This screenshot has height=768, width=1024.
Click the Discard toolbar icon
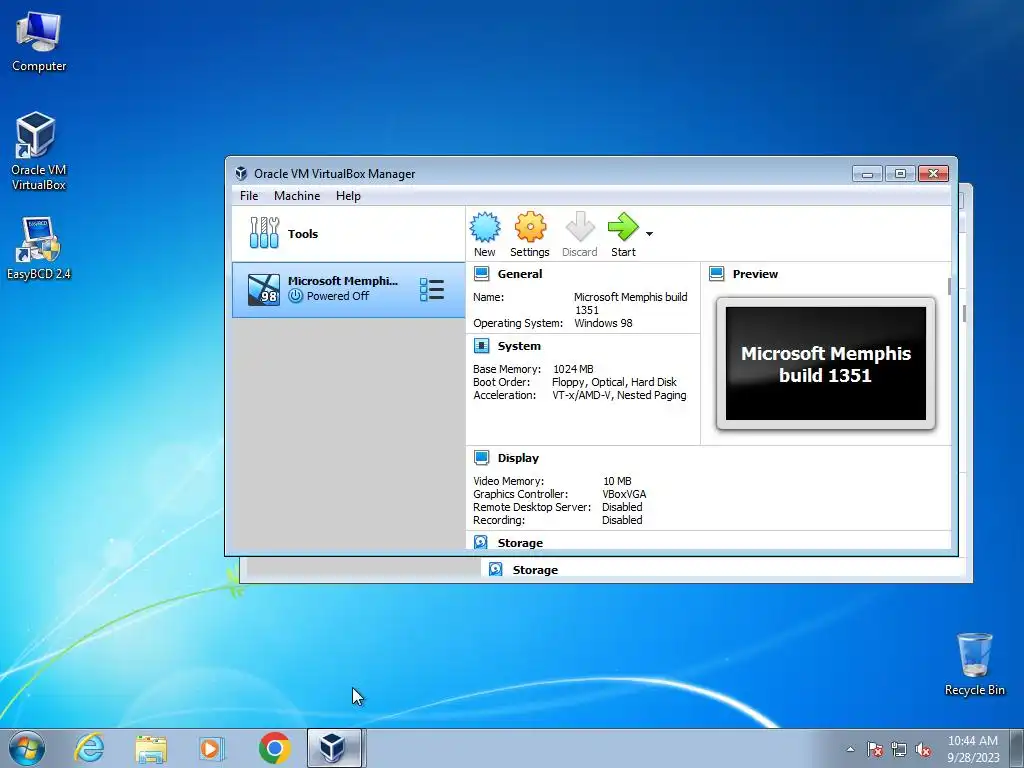(579, 227)
